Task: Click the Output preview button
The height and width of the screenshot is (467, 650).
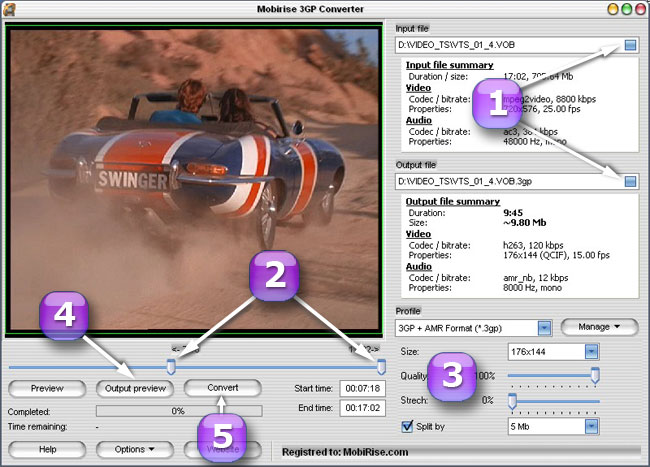Action: coord(135,389)
